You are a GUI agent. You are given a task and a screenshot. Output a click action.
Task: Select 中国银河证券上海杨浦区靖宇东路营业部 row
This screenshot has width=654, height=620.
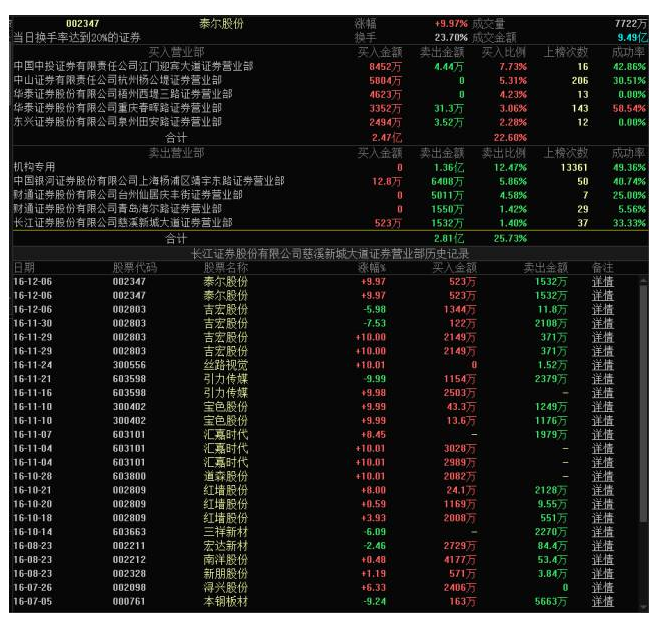pos(330,181)
